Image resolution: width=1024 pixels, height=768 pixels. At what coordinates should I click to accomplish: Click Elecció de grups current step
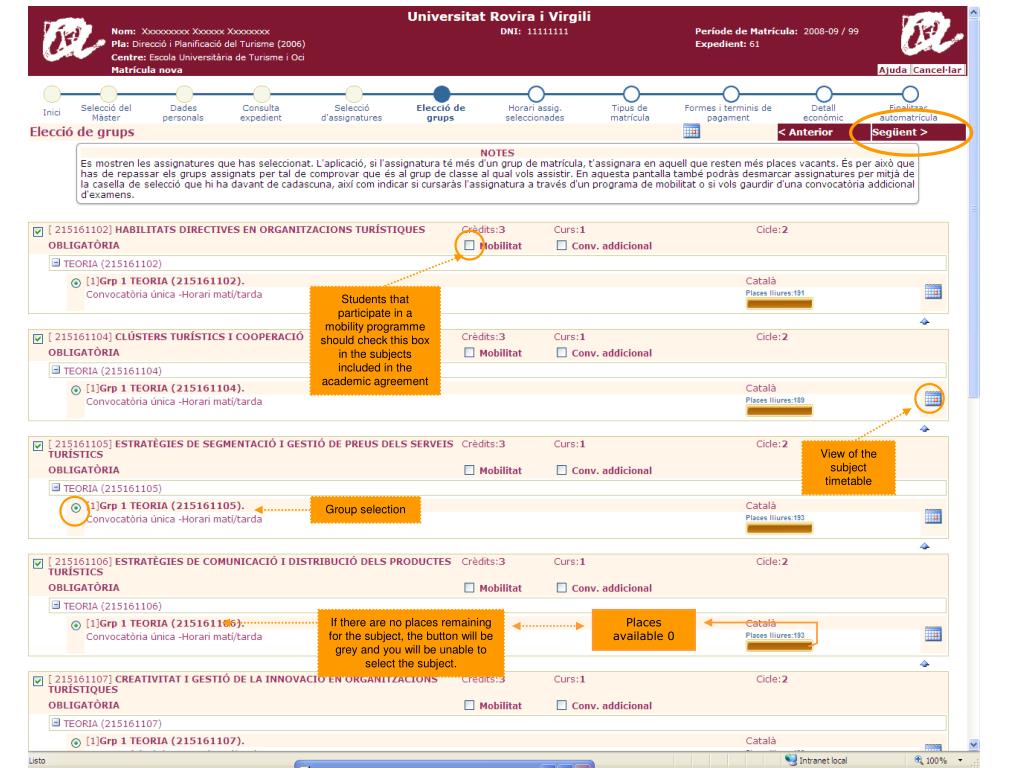click(441, 94)
